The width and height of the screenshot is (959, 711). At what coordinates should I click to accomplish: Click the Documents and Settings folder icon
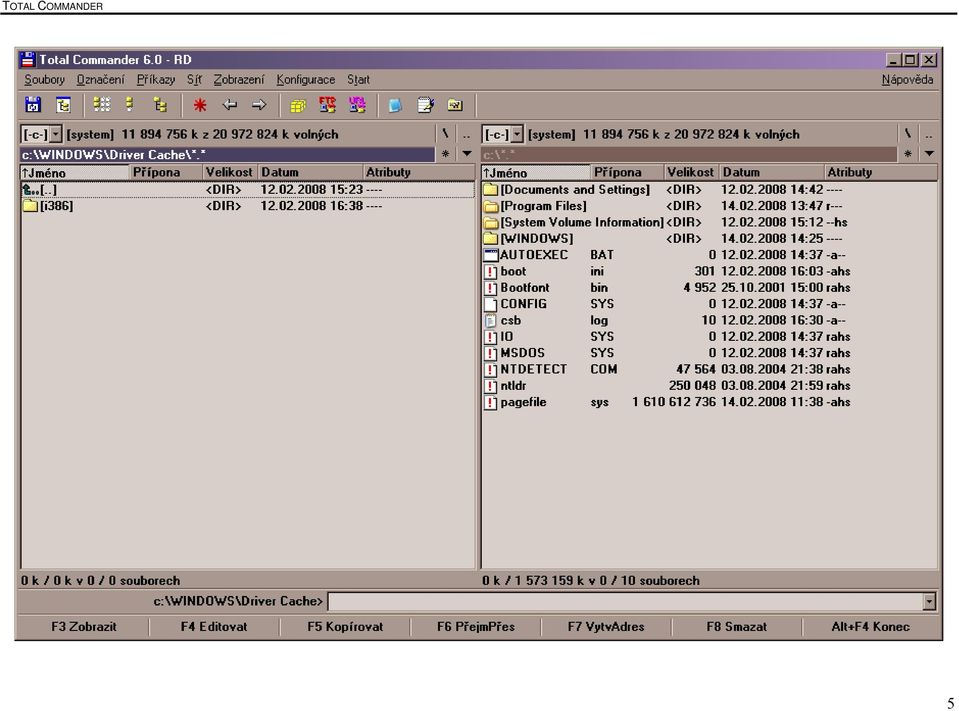491,190
